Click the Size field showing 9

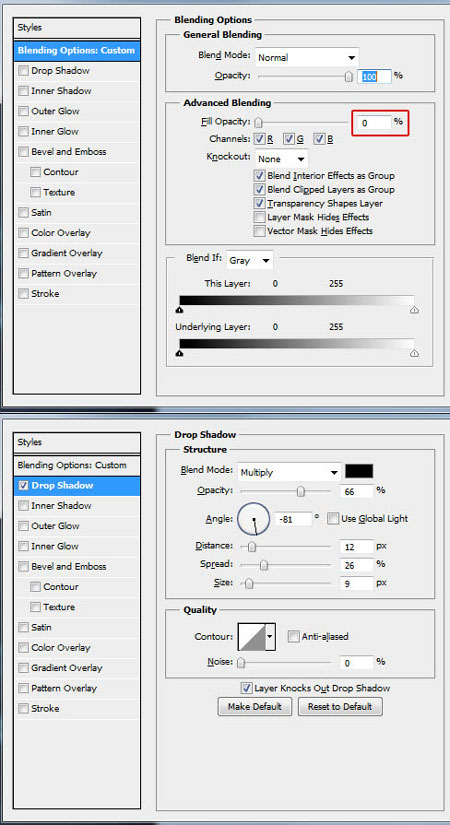point(357,583)
